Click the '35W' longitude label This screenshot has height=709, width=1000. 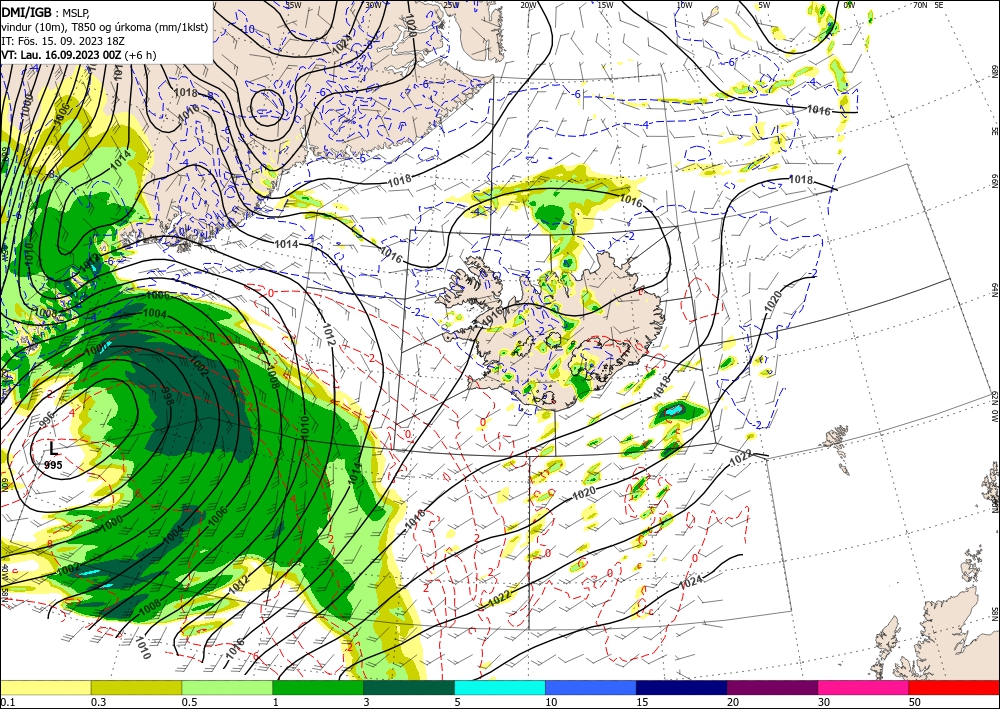click(293, 5)
